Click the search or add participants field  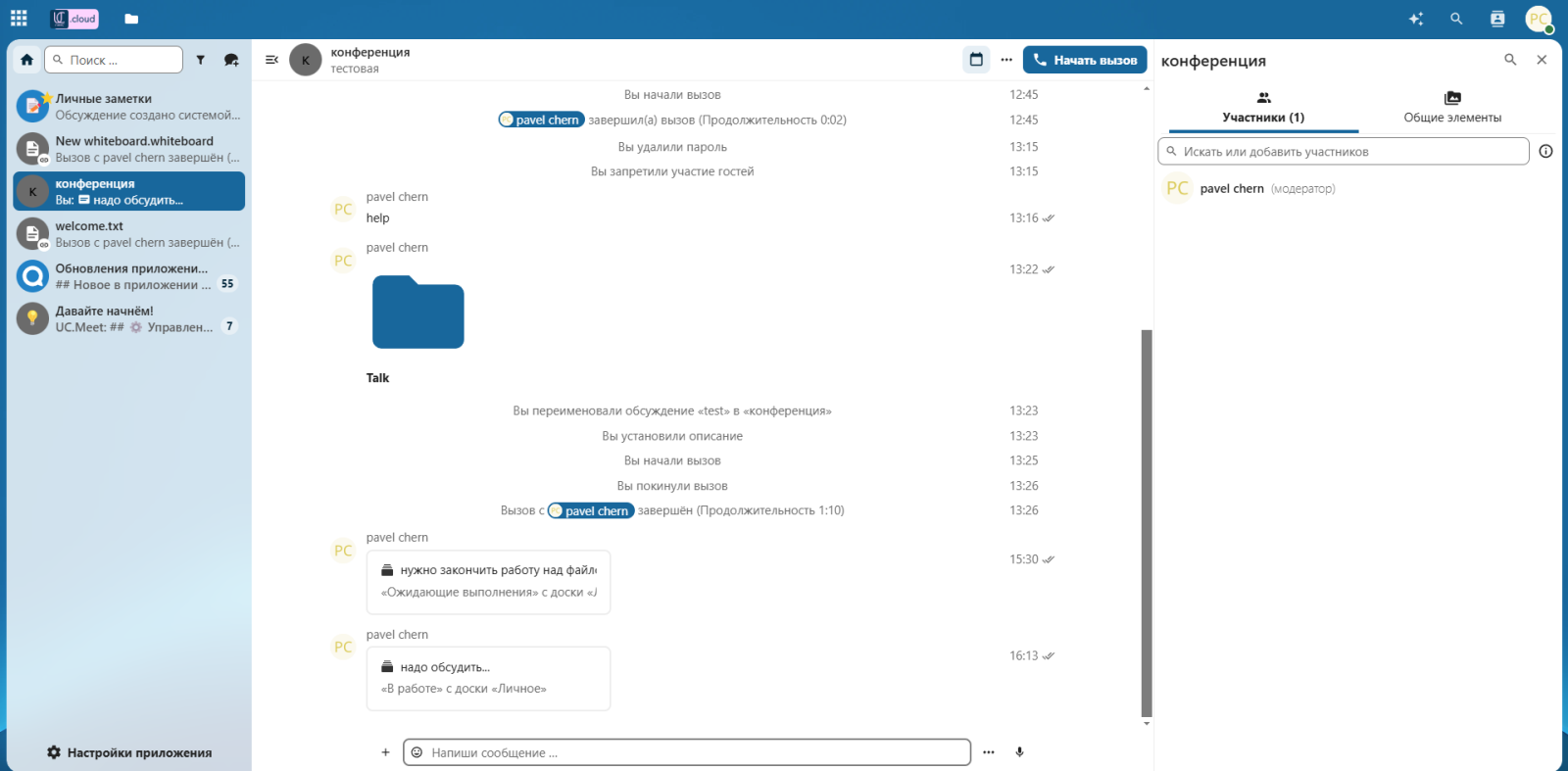click(x=1343, y=152)
